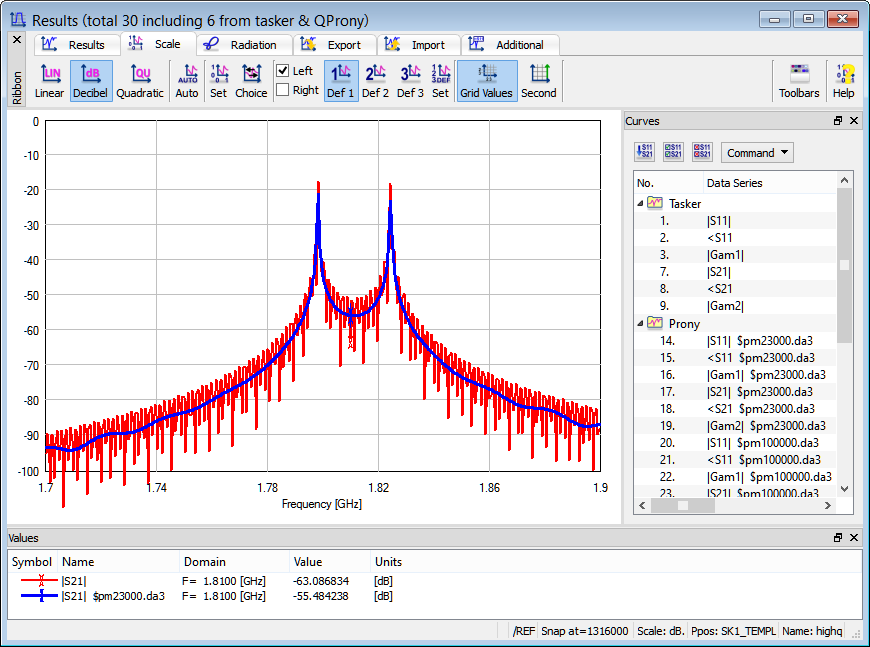The image size is (870, 647).
Task: Open the Toolbars options
Action: (x=798, y=81)
